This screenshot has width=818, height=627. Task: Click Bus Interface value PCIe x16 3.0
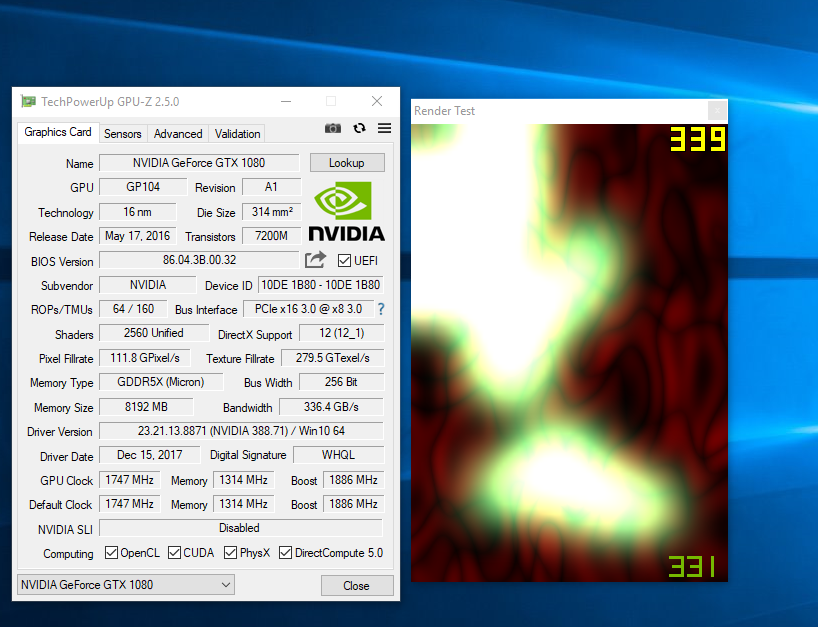[x=308, y=309]
